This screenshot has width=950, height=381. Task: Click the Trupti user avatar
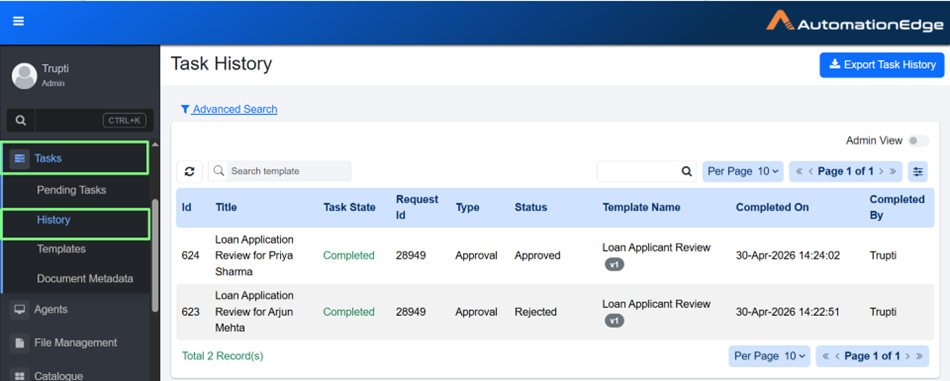pyautogui.click(x=24, y=76)
